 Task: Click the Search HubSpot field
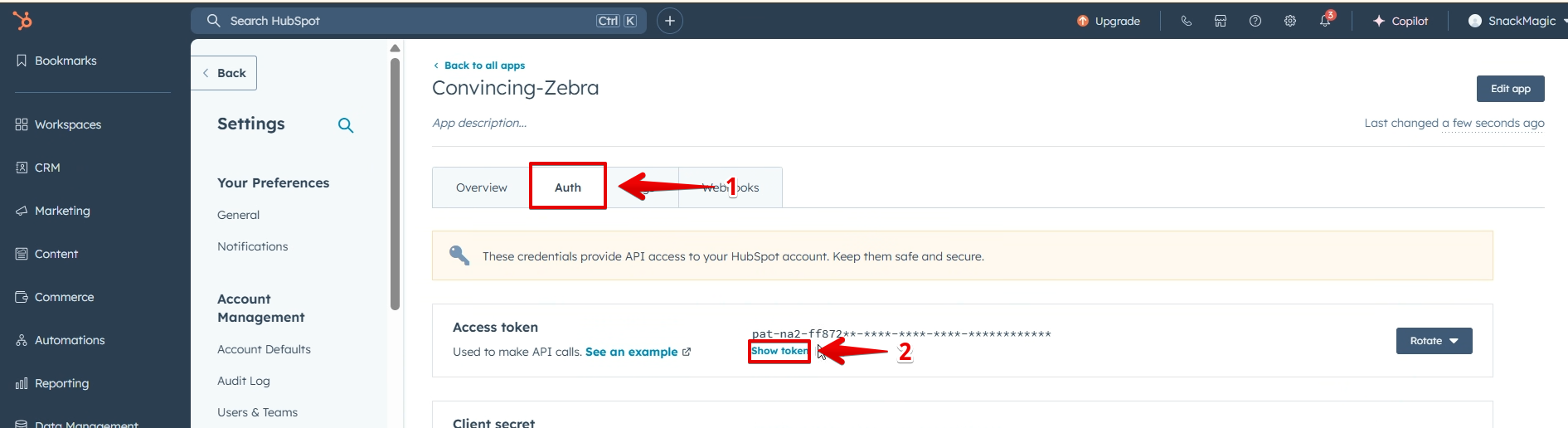tap(414, 21)
